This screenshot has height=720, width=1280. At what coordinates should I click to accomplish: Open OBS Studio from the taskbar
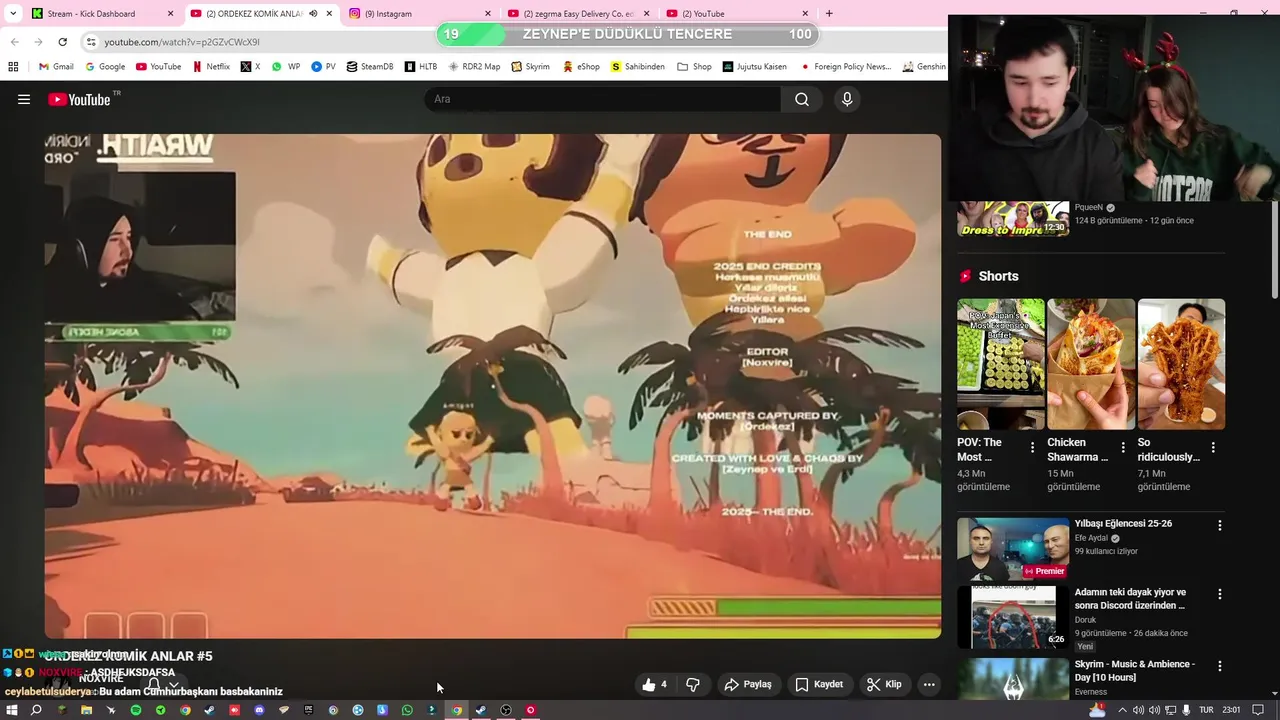tap(506, 710)
